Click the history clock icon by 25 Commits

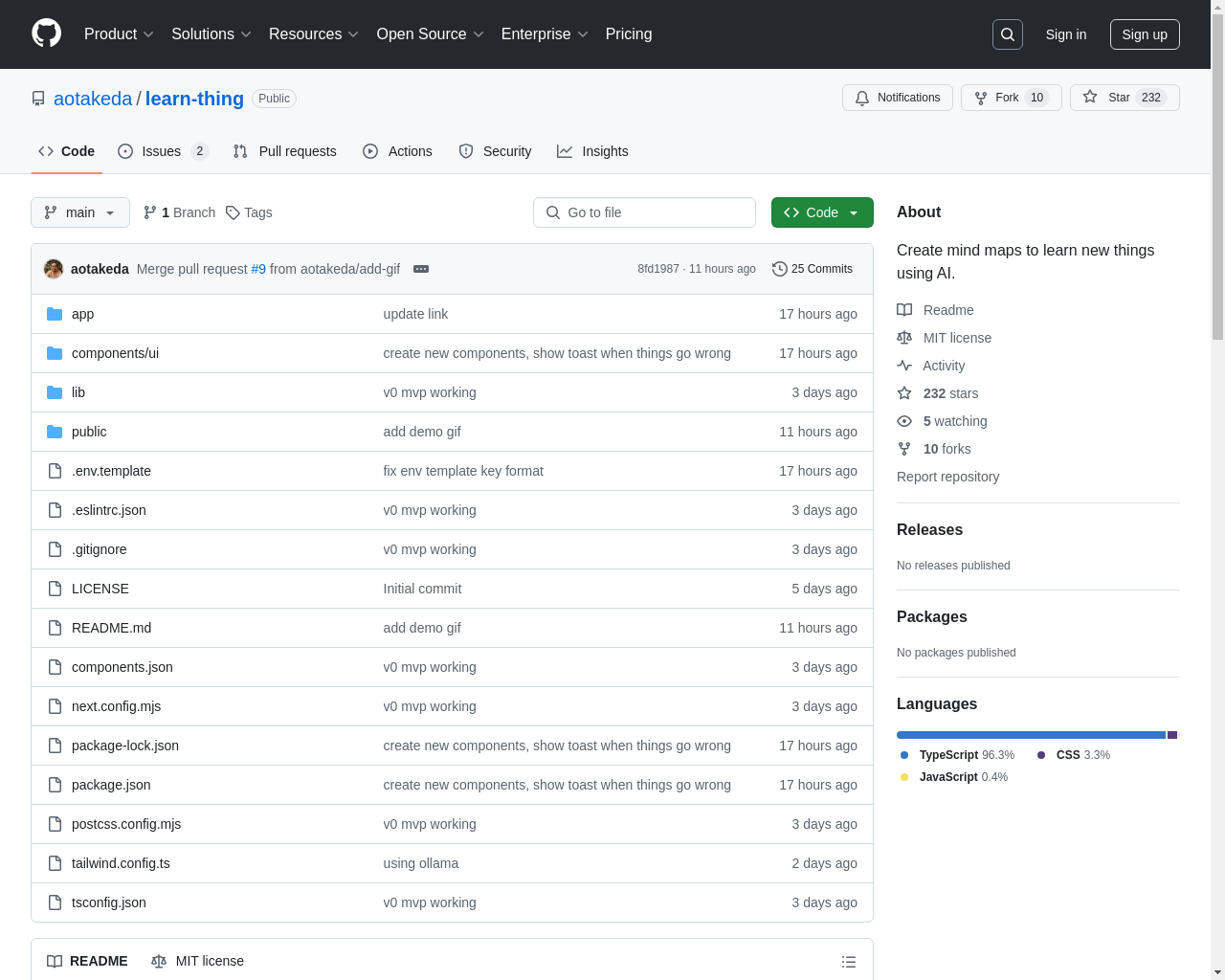(780, 269)
